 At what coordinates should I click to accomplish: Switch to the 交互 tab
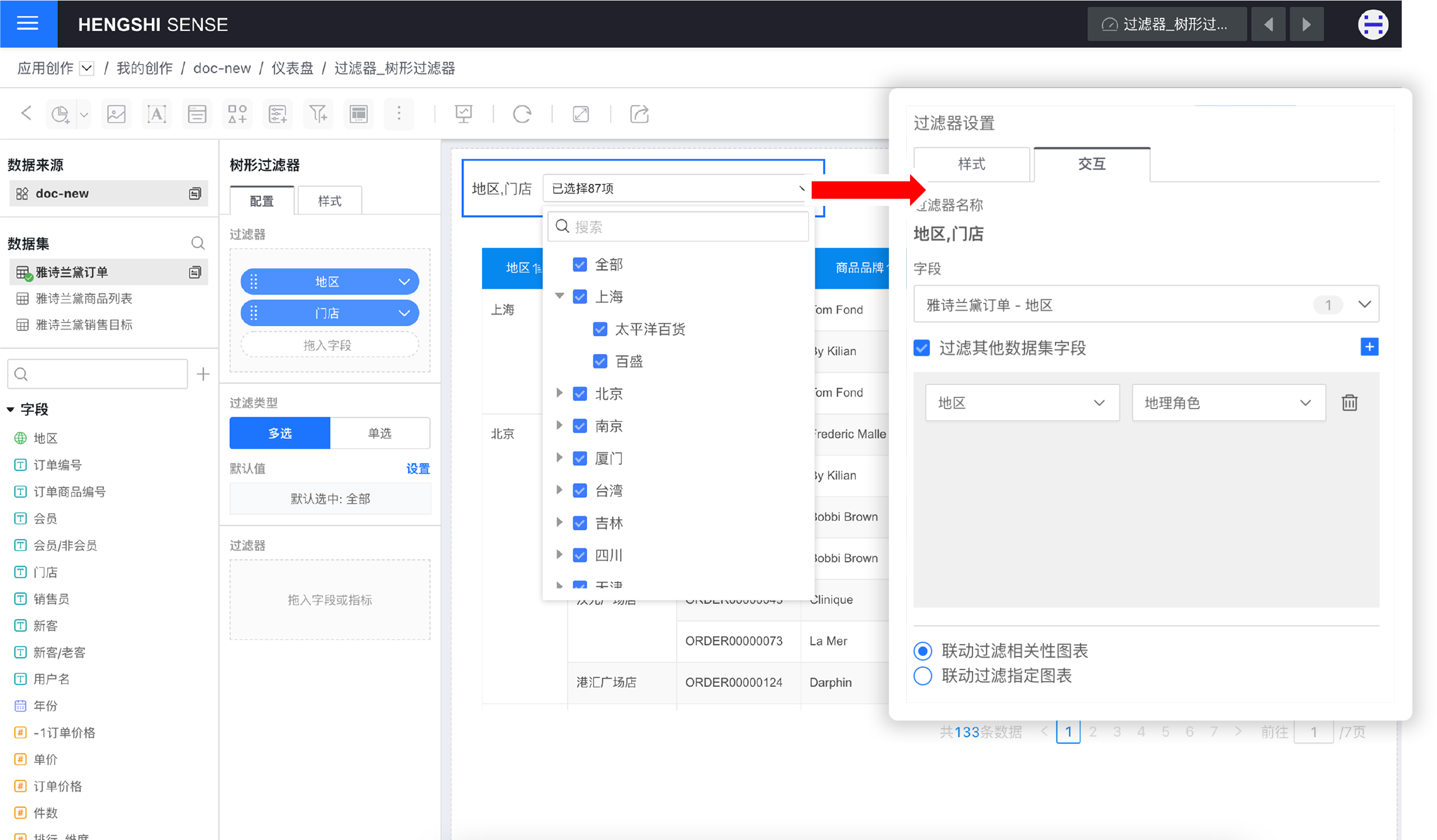point(1092,164)
